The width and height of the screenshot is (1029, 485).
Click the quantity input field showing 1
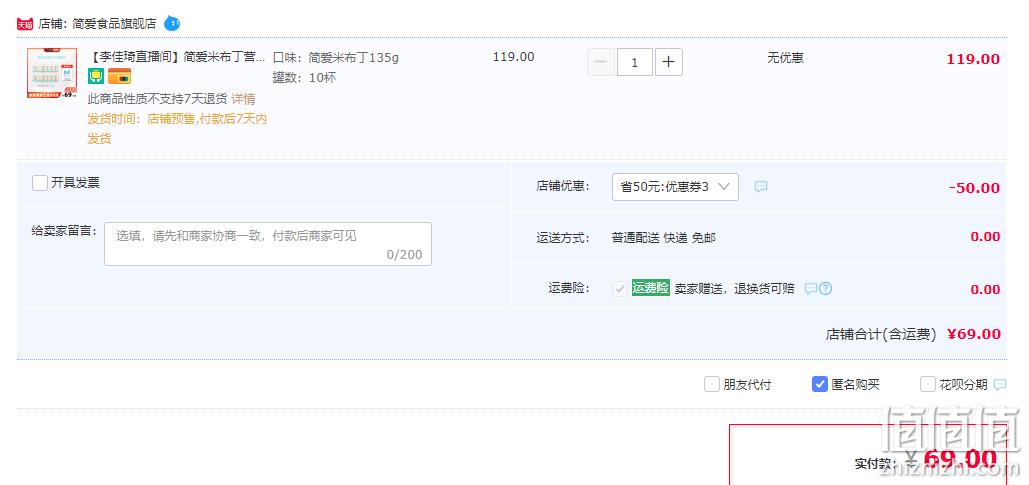(635, 62)
